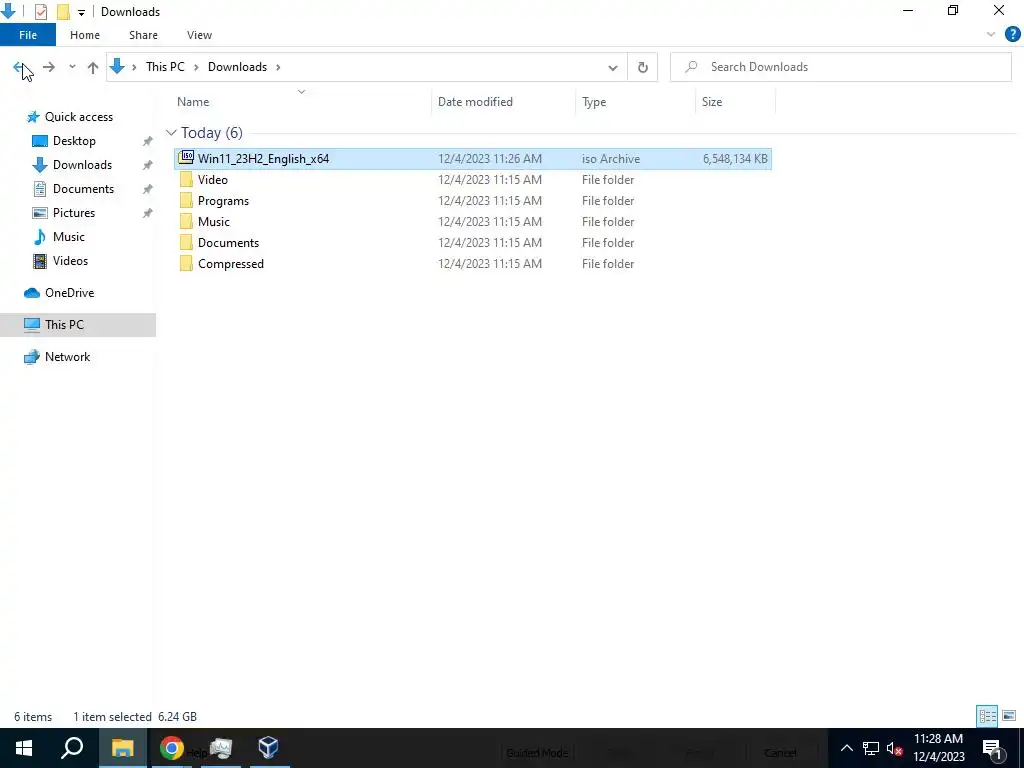Screen dimensions: 1024x768
Task: Open the Share ribbon tab
Action: pos(143,35)
